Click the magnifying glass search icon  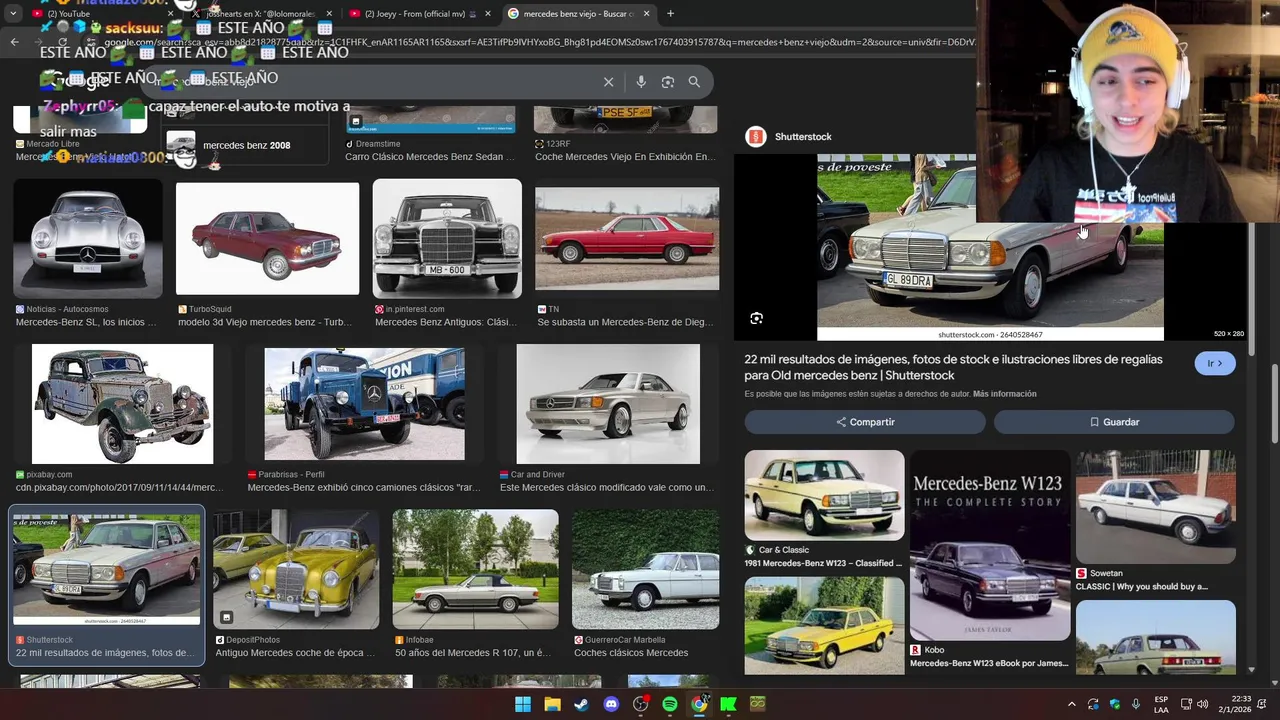694,82
